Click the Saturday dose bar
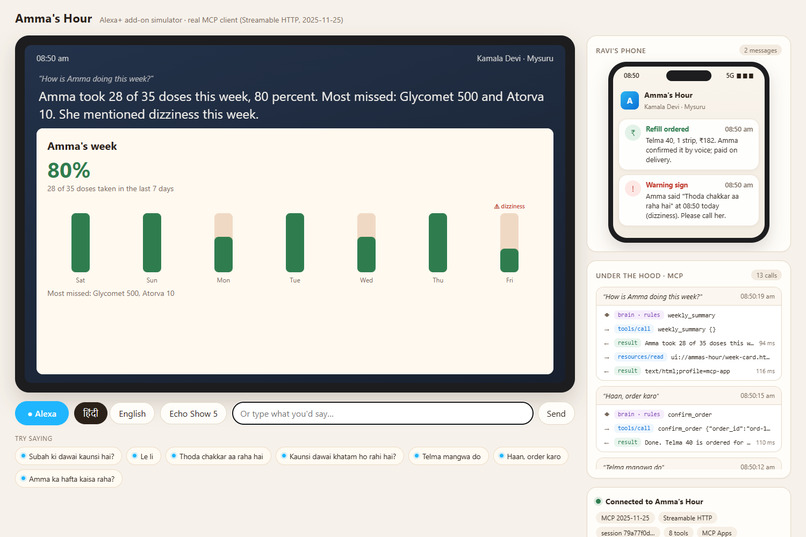The width and height of the screenshot is (806, 537). tap(80, 243)
